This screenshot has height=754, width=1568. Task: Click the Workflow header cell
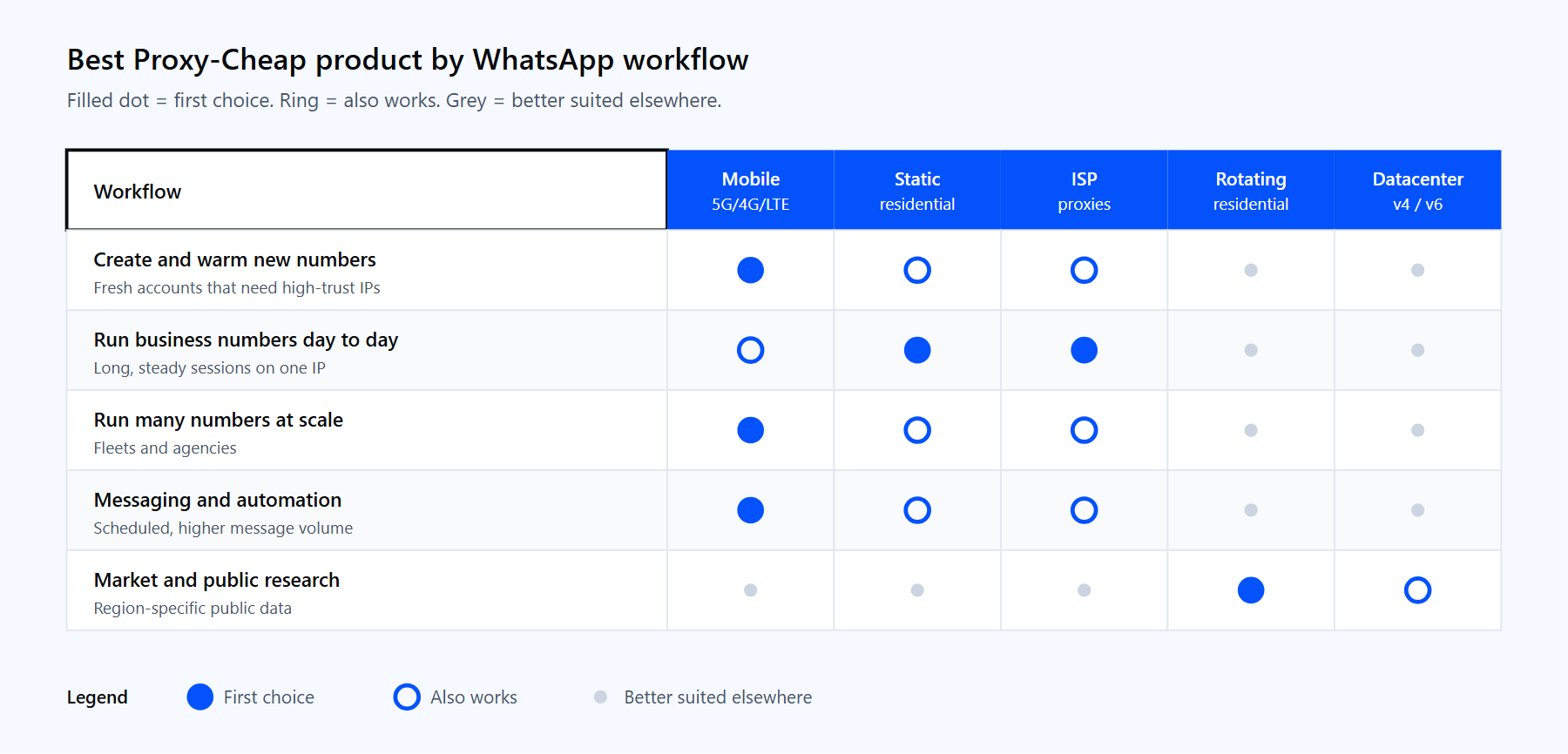click(367, 191)
